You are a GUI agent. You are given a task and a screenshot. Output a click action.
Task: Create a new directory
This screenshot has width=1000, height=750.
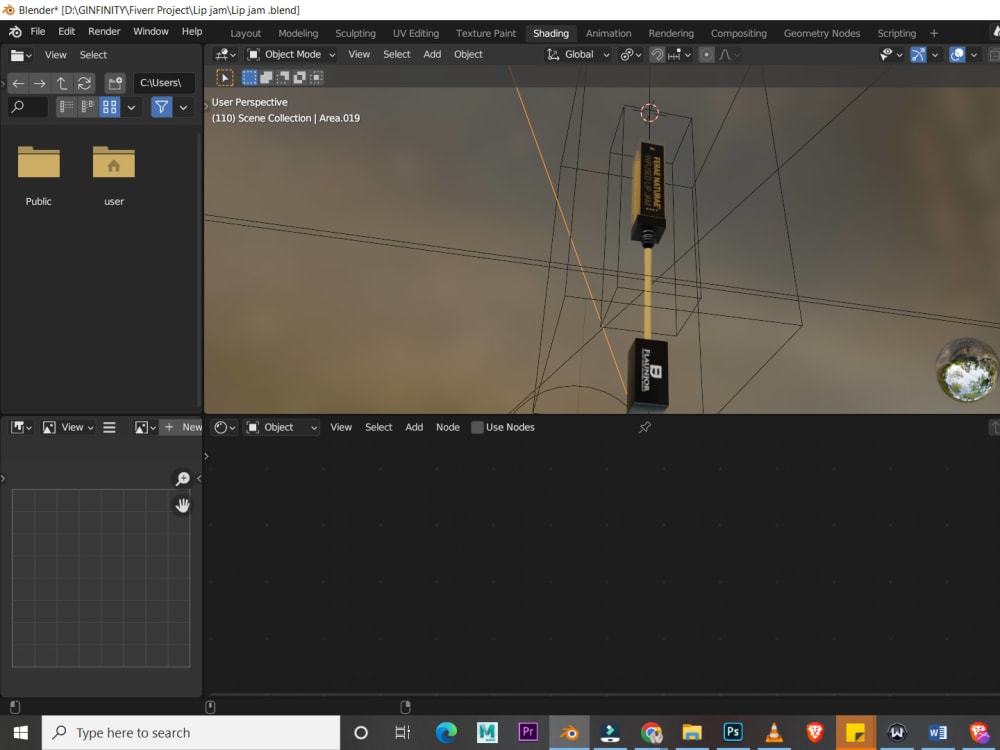point(115,83)
